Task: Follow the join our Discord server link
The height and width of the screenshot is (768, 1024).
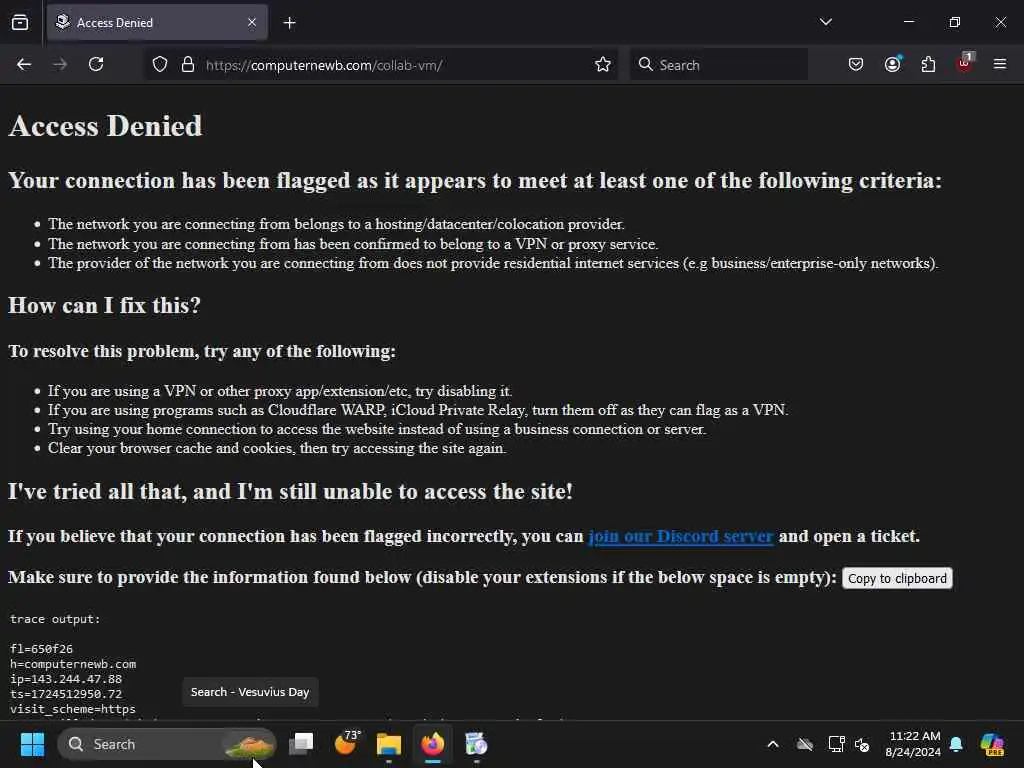Action: click(680, 536)
